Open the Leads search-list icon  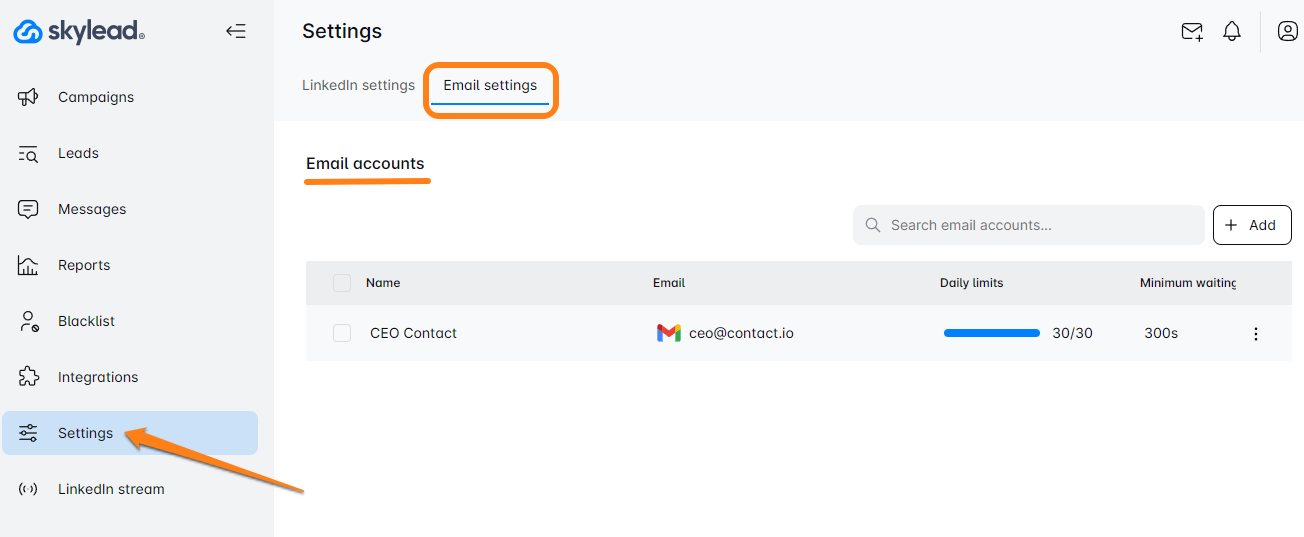(x=28, y=154)
